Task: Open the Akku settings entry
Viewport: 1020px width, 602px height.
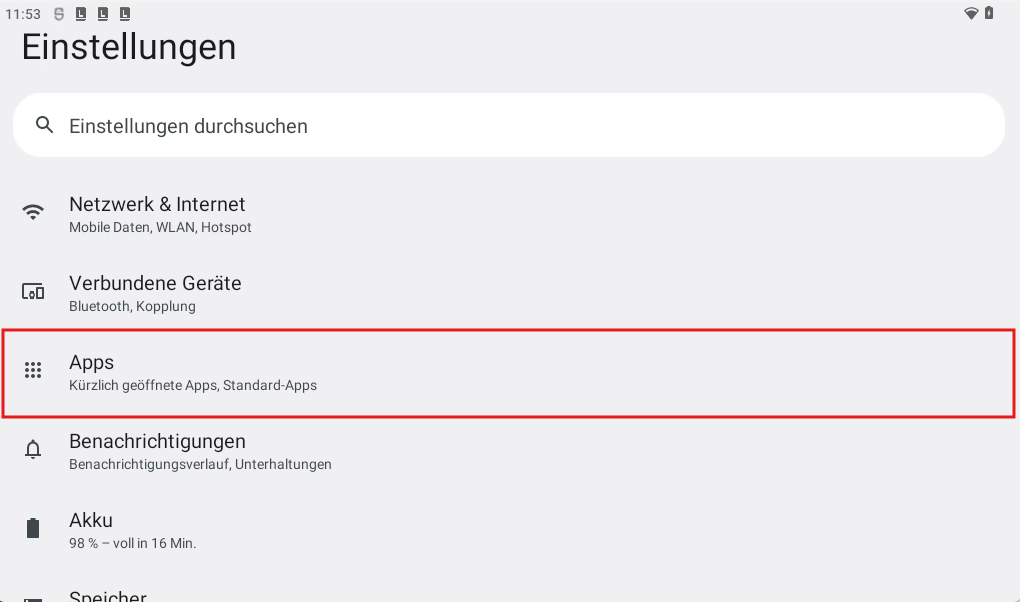Action: coord(91,520)
